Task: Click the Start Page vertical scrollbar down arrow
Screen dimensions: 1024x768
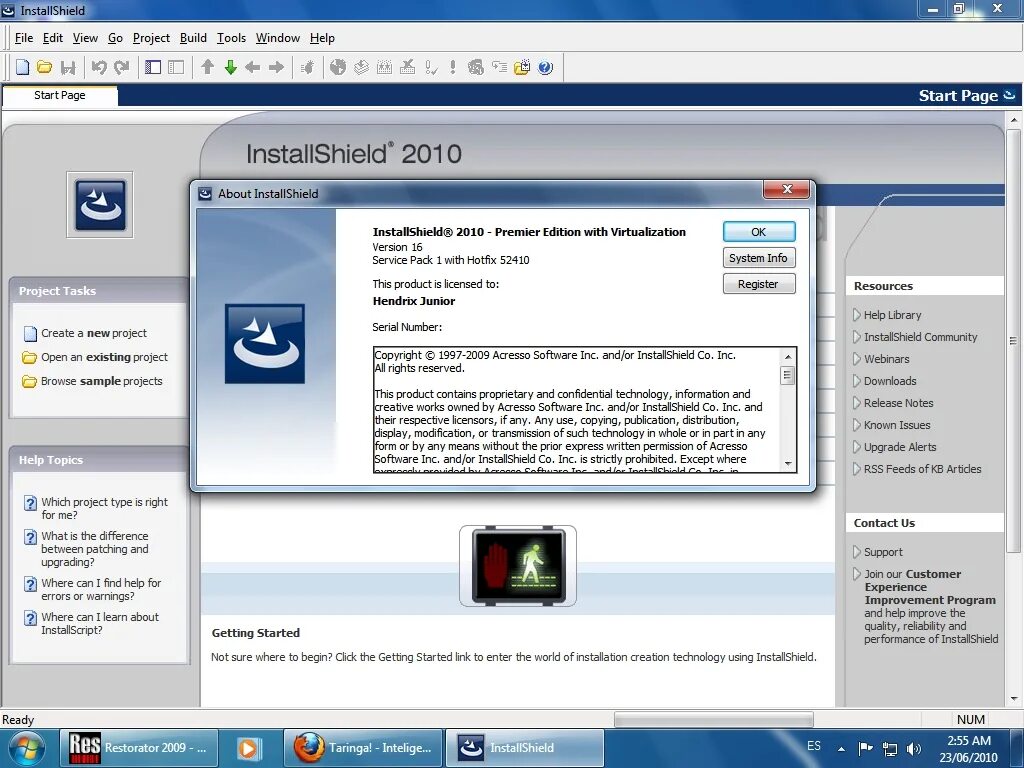Action: pos(1014,698)
